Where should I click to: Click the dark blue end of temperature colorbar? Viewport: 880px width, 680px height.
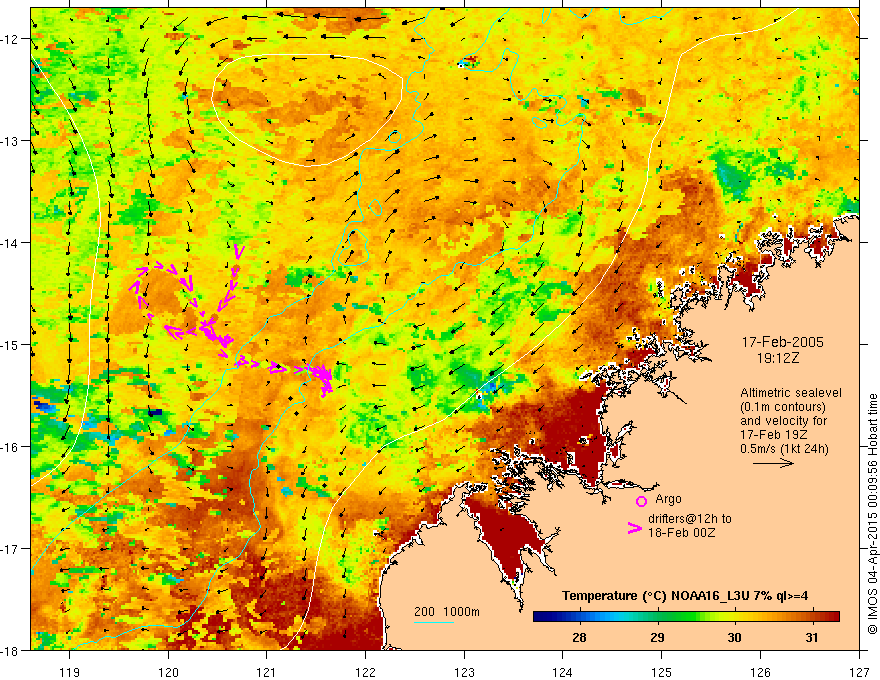pos(542,617)
